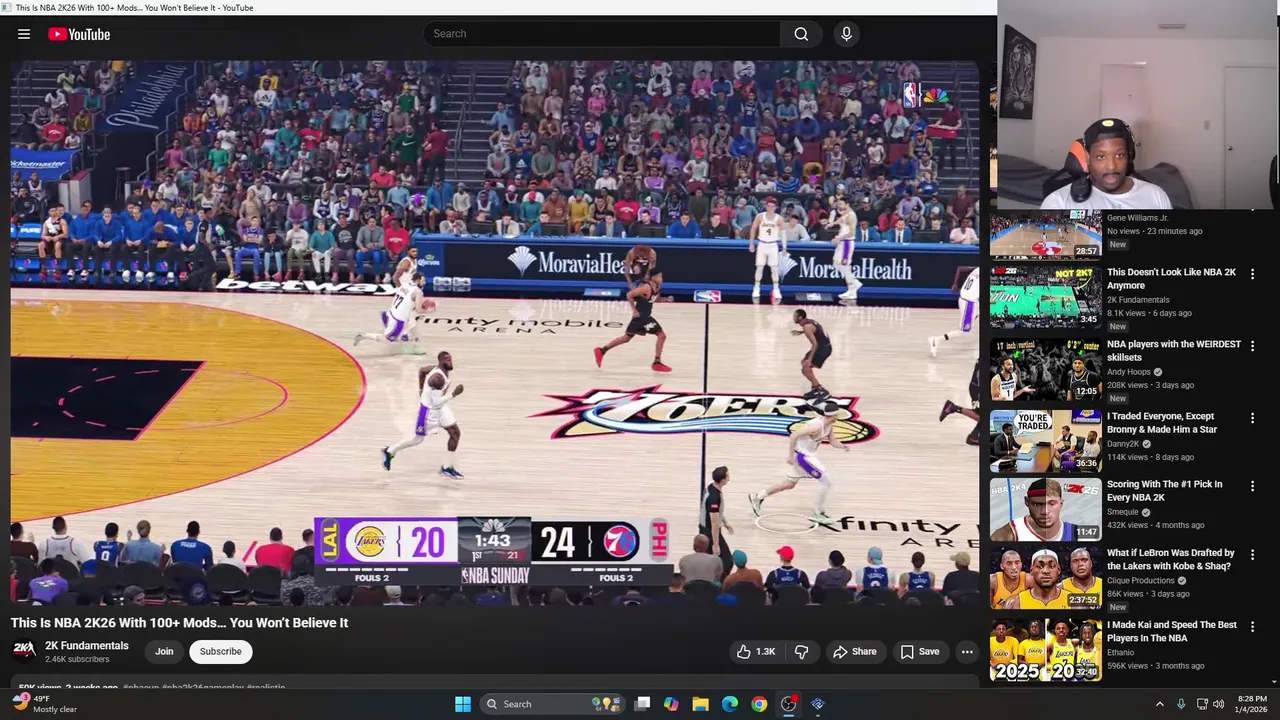1280x720 pixels.
Task: Open Andy Hoops channel name
Action: click(x=1129, y=372)
